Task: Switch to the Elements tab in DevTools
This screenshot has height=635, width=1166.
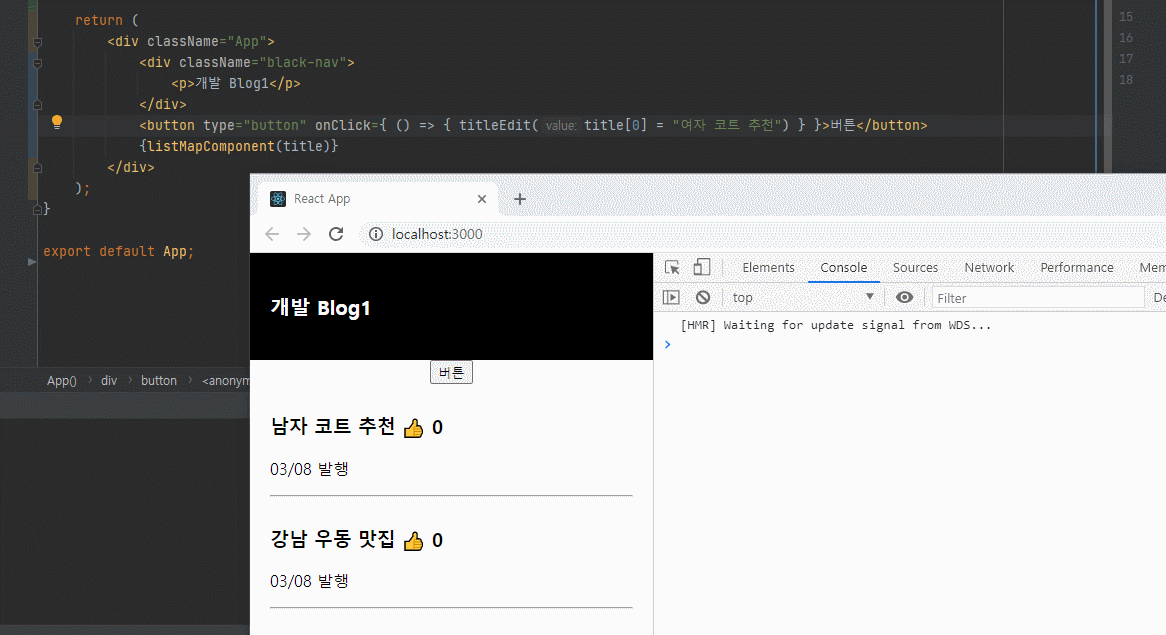Action: [x=768, y=268]
